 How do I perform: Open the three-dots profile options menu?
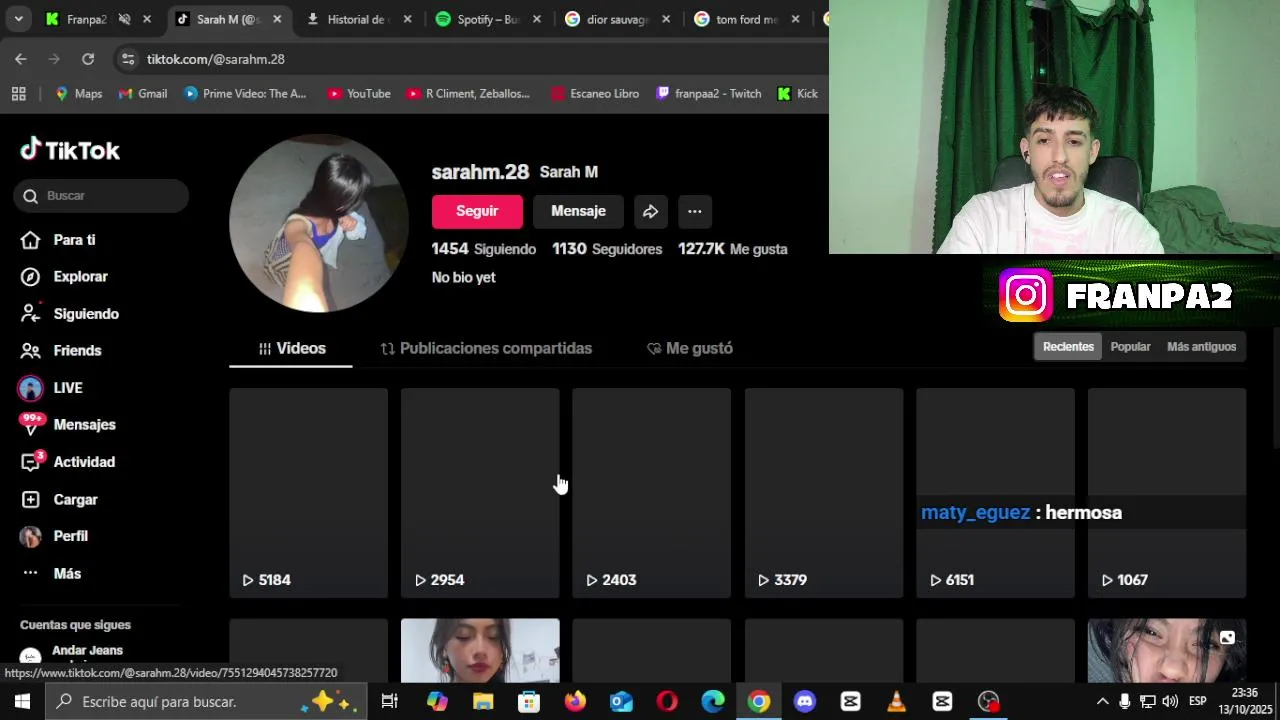694,211
